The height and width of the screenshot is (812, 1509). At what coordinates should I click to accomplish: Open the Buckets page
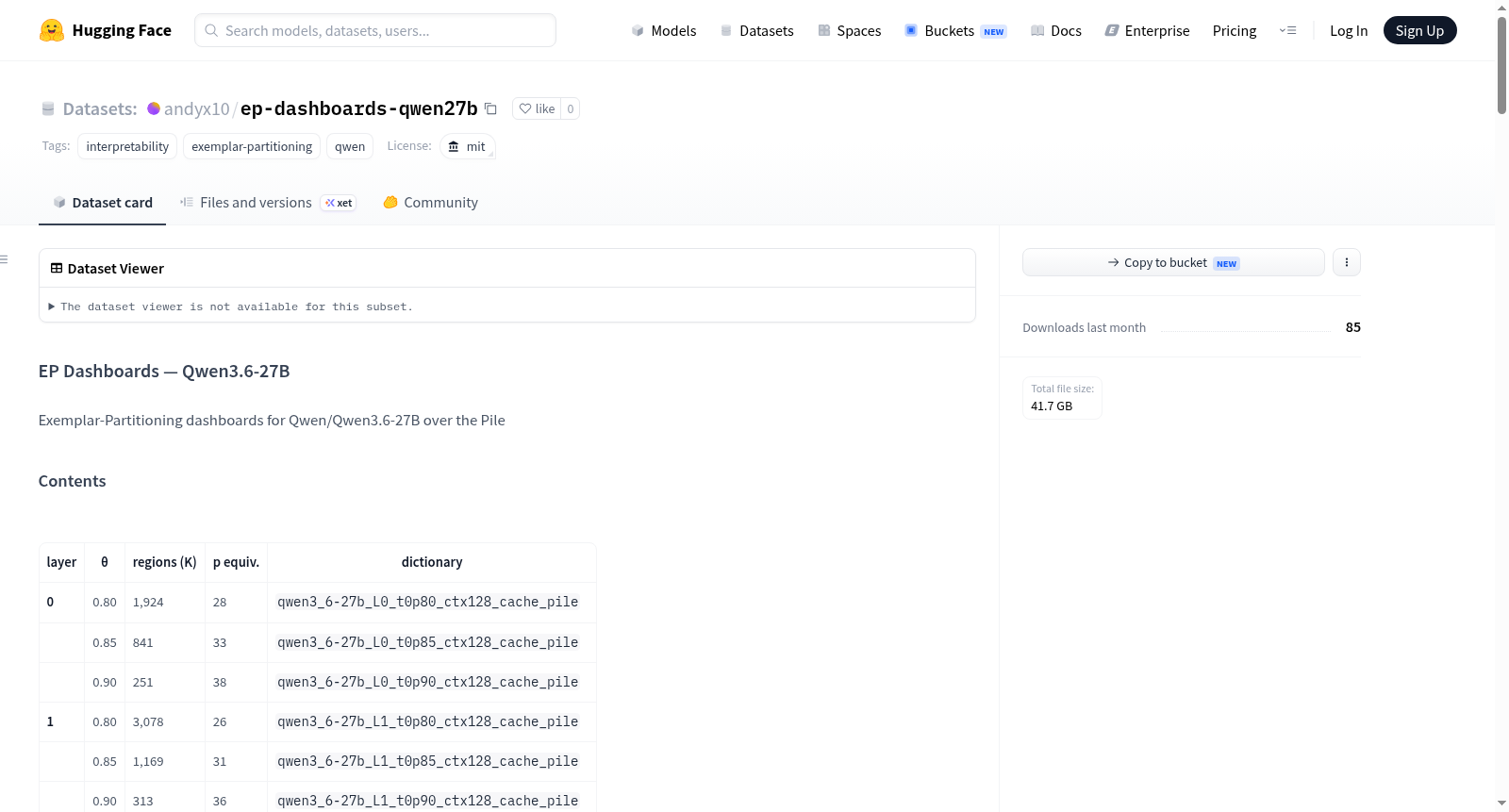[x=955, y=30]
